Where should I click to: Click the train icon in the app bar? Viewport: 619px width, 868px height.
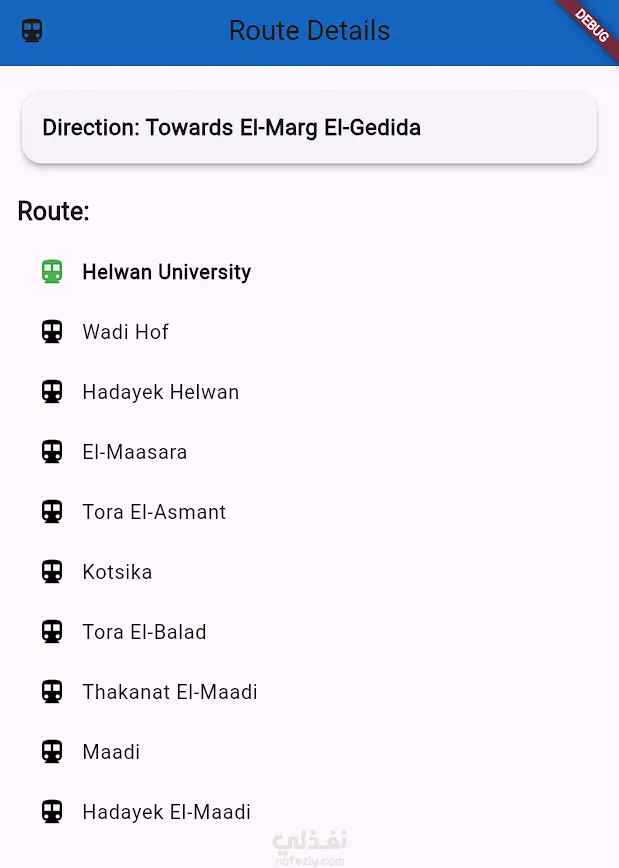[x=31, y=31]
